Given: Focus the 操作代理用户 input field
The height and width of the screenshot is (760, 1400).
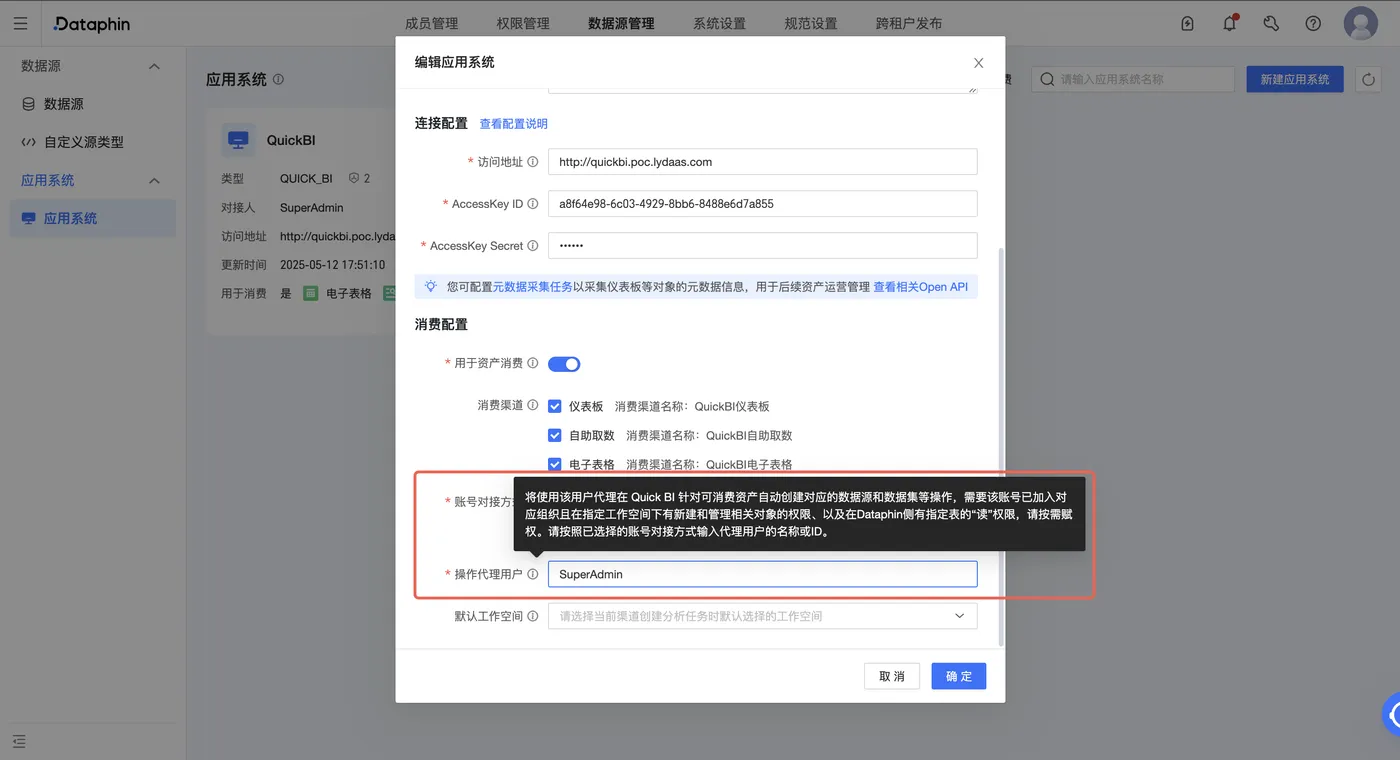Looking at the screenshot, I should (762, 574).
